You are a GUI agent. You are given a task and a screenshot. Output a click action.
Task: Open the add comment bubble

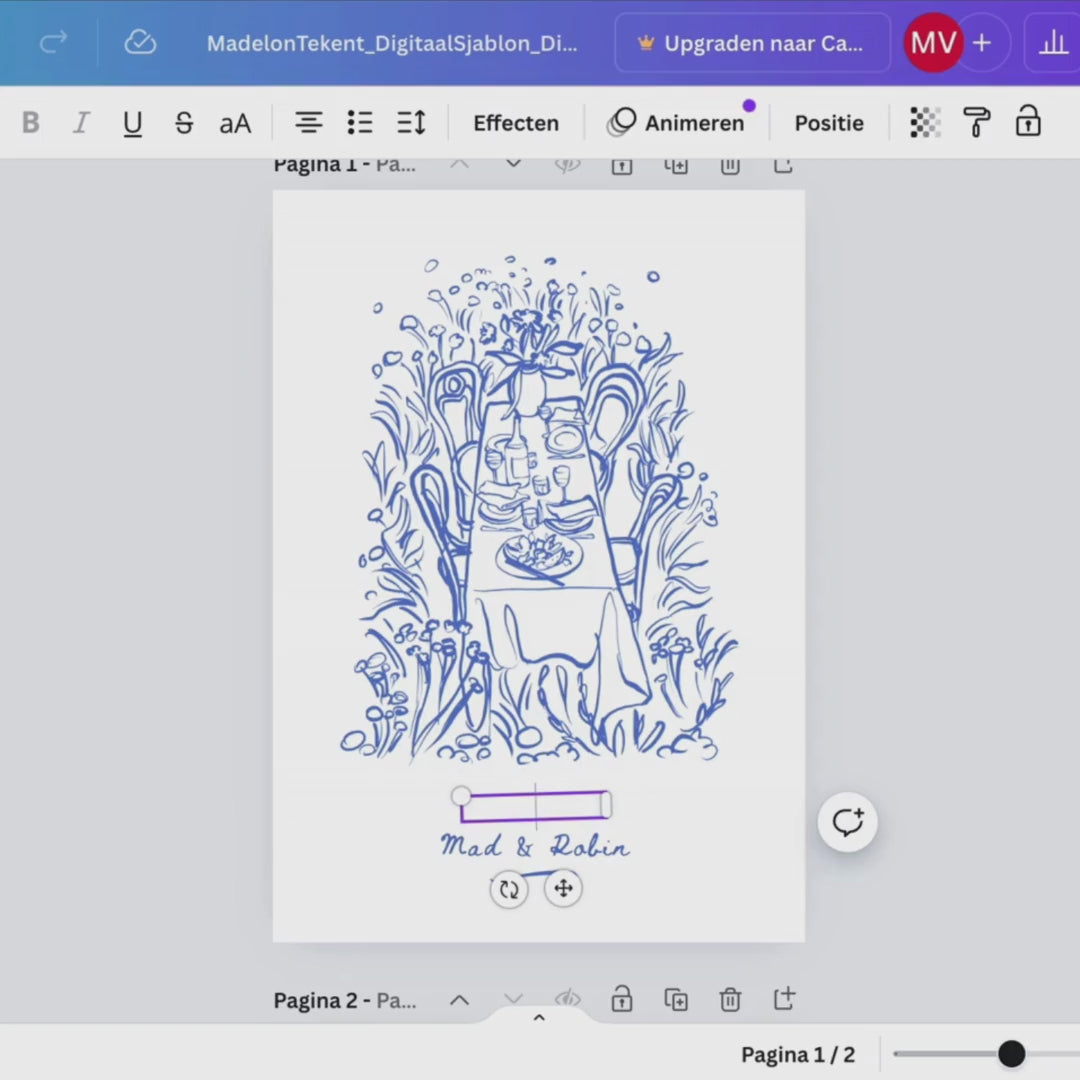pos(847,823)
